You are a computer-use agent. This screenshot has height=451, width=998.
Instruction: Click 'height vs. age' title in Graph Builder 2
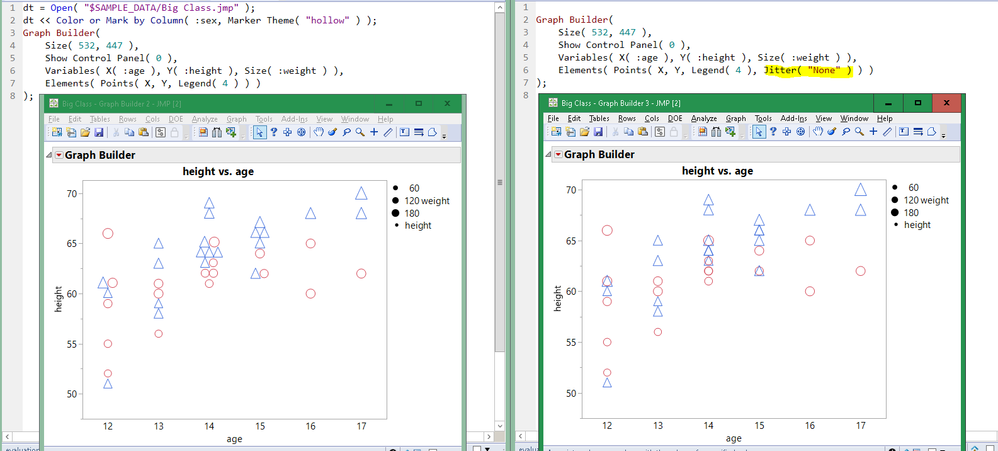[218, 170]
